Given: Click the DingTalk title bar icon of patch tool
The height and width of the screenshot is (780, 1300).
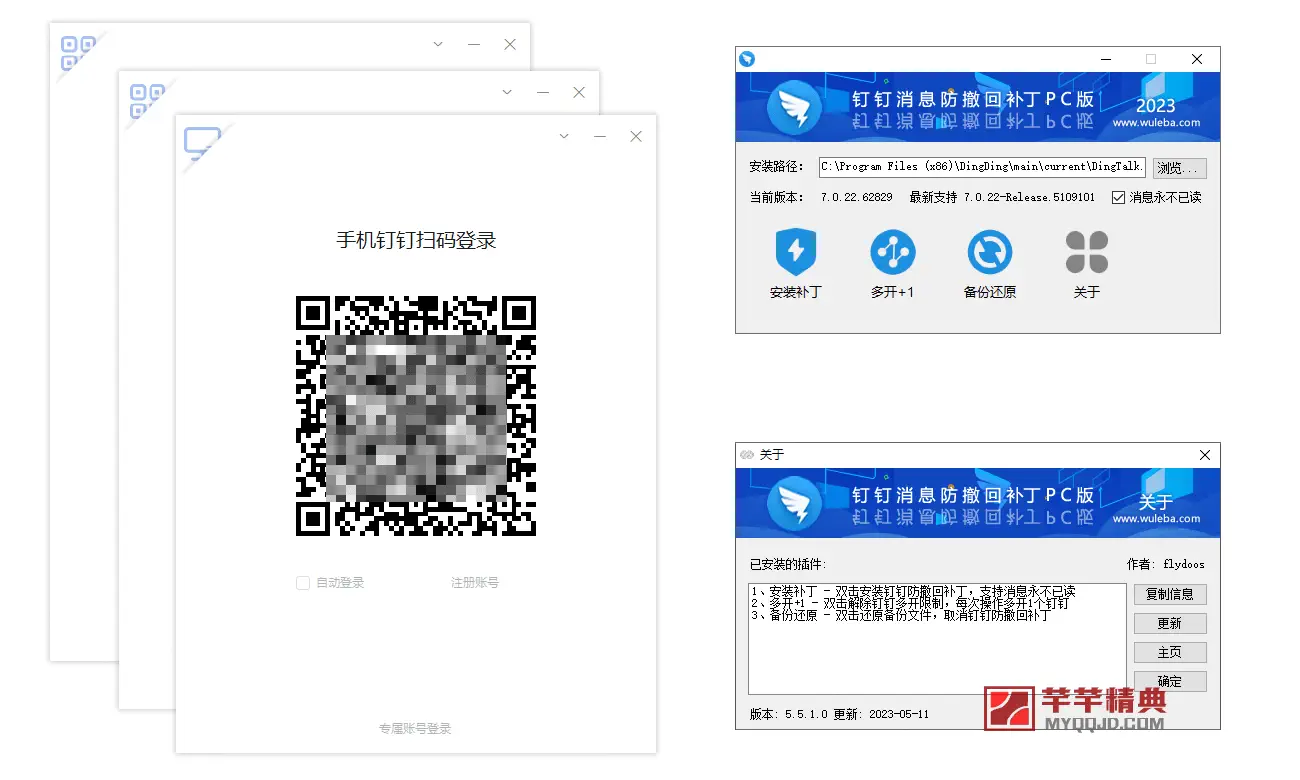Looking at the screenshot, I should (746, 59).
